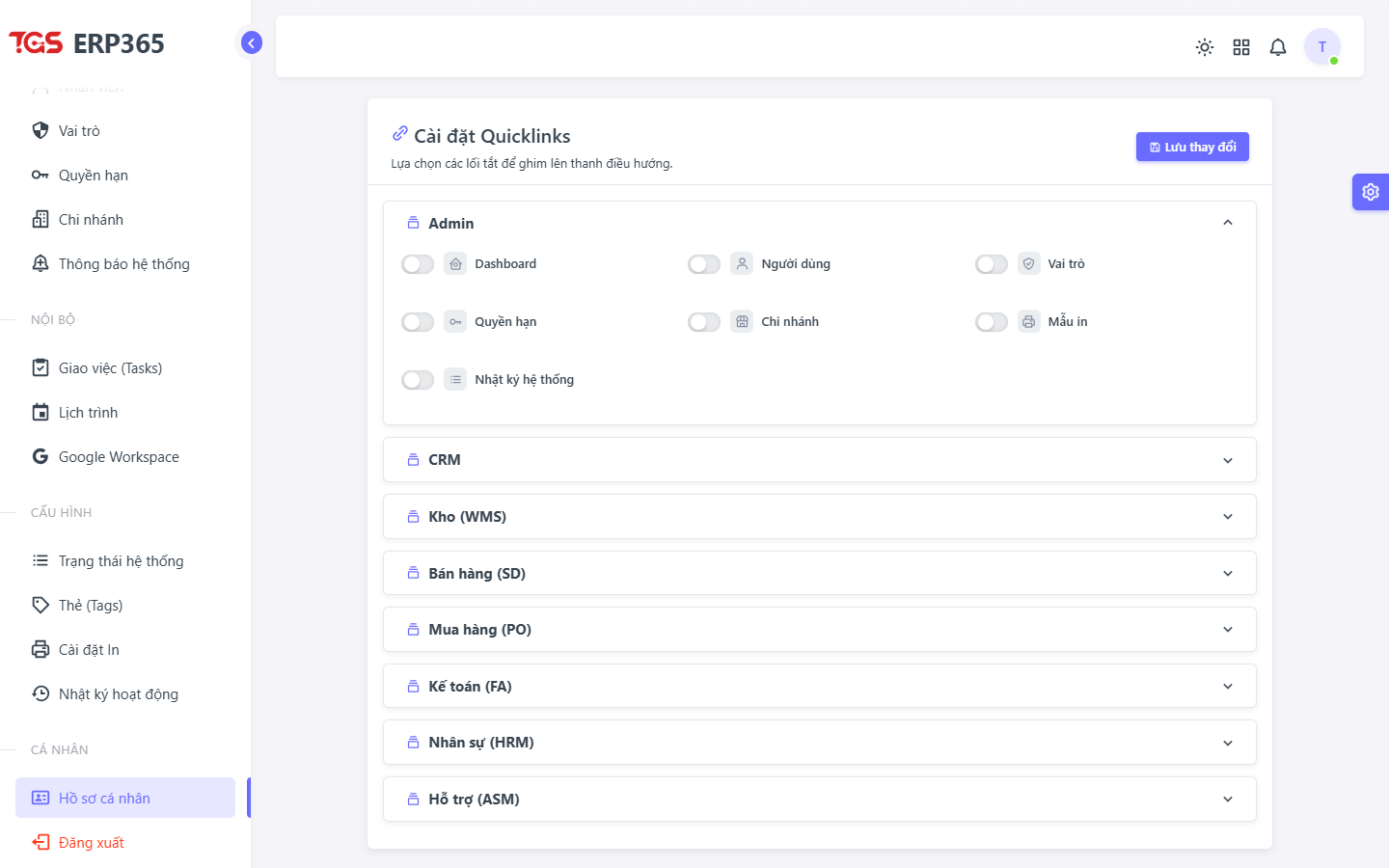Log out via Đăng xuất link

(x=125, y=842)
